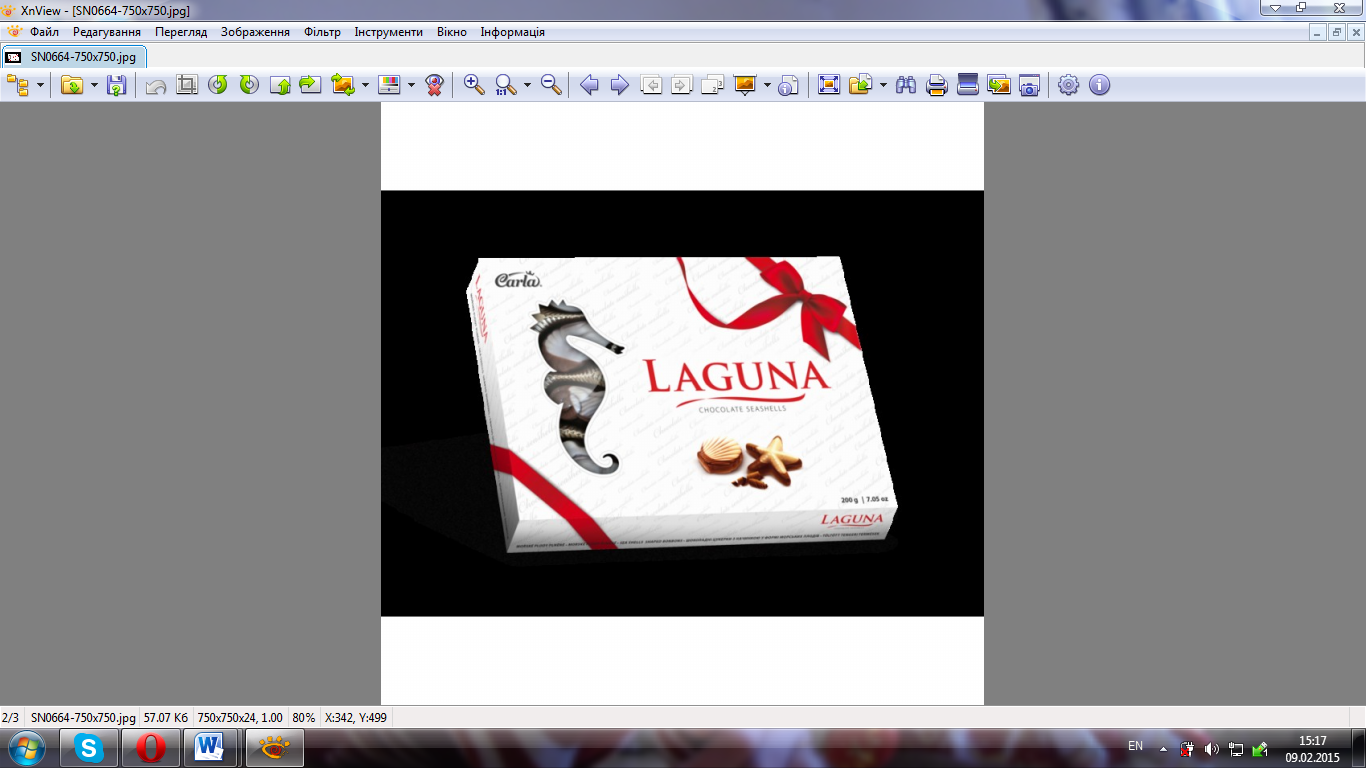Print the image with printer icon
Viewport: 1366px width, 768px height.
tap(937, 85)
